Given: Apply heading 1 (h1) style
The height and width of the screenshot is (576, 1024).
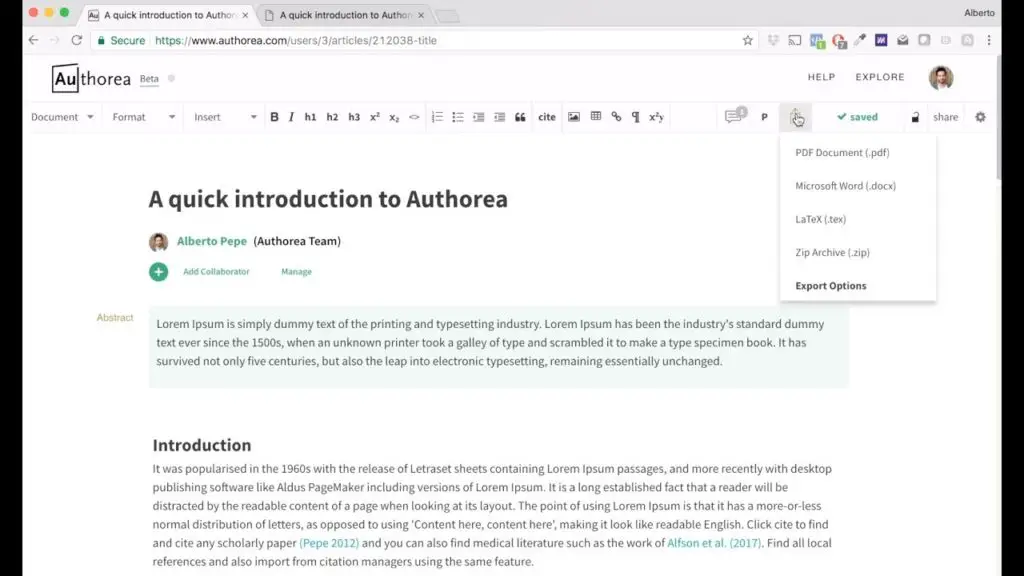Looking at the screenshot, I should point(310,117).
